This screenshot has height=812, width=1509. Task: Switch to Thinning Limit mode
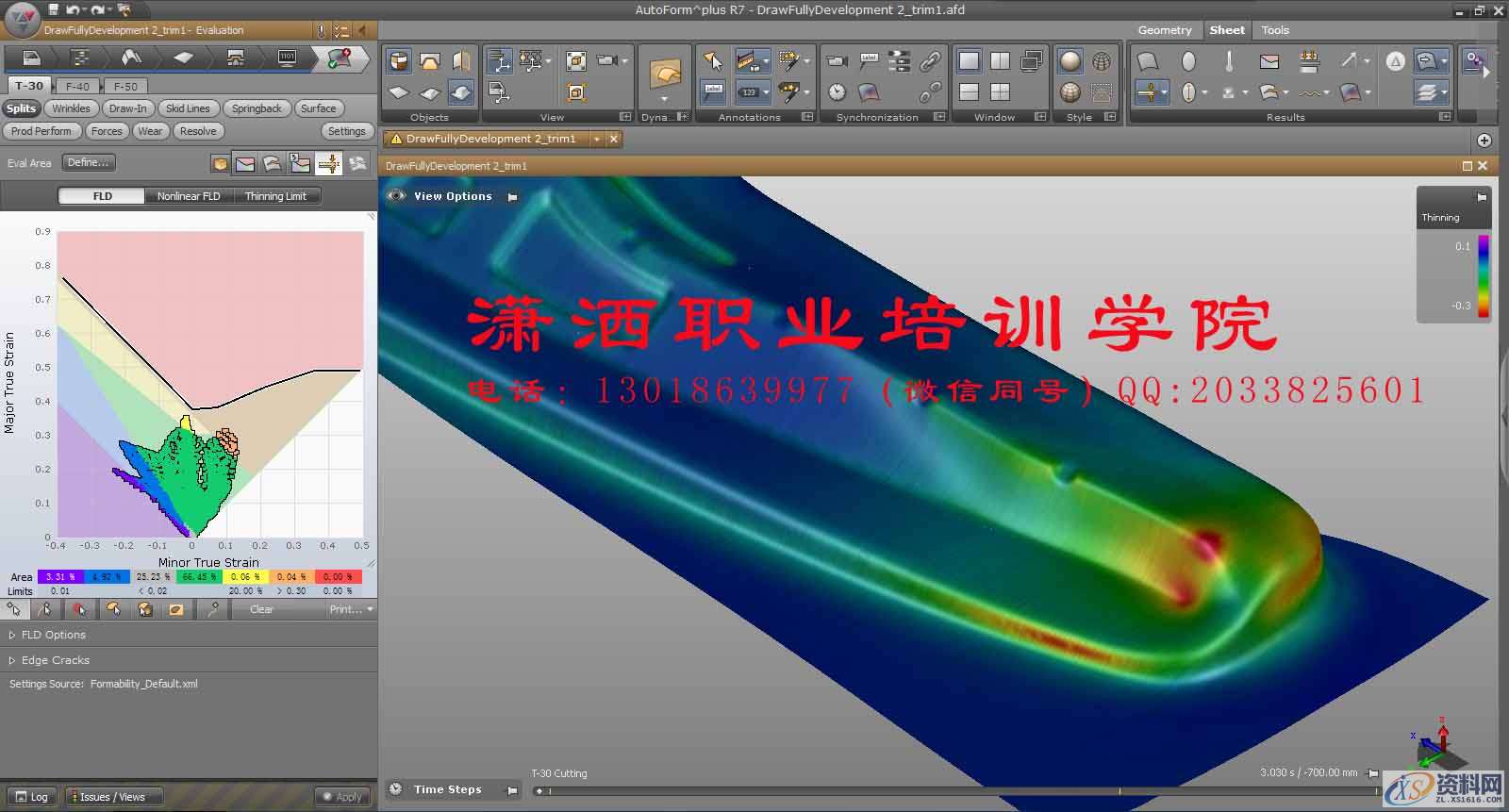tap(275, 196)
